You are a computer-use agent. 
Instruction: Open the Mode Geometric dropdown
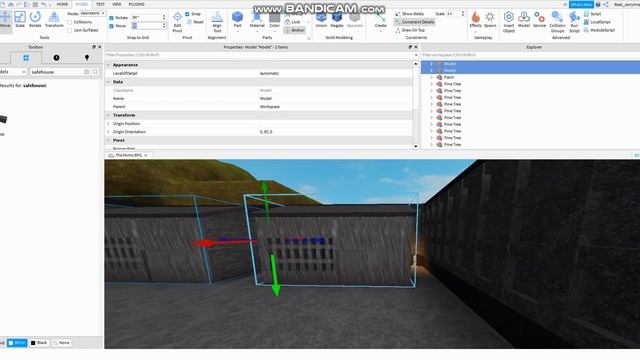(92, 13)
